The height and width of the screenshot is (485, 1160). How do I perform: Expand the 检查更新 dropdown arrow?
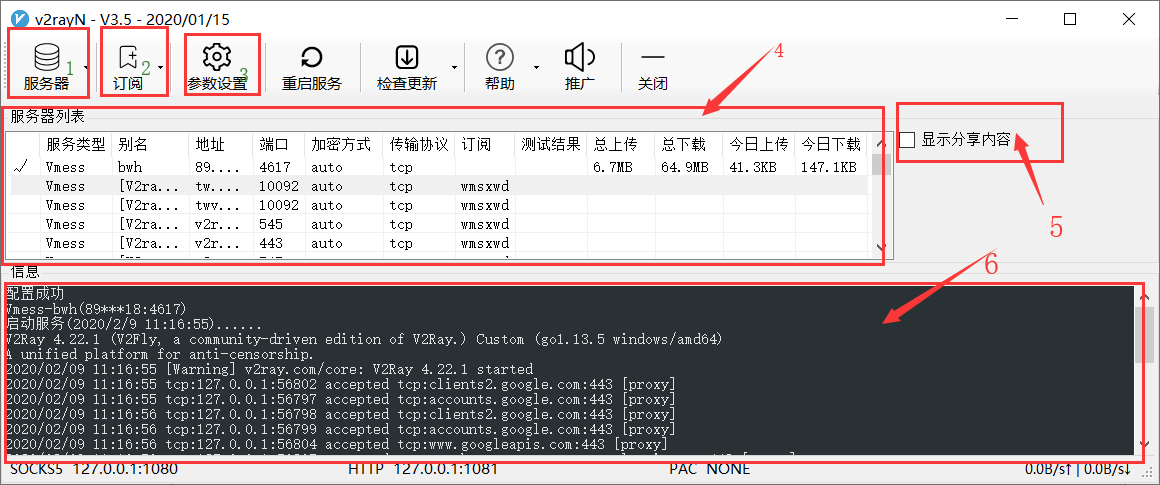[x=454, y=68]
